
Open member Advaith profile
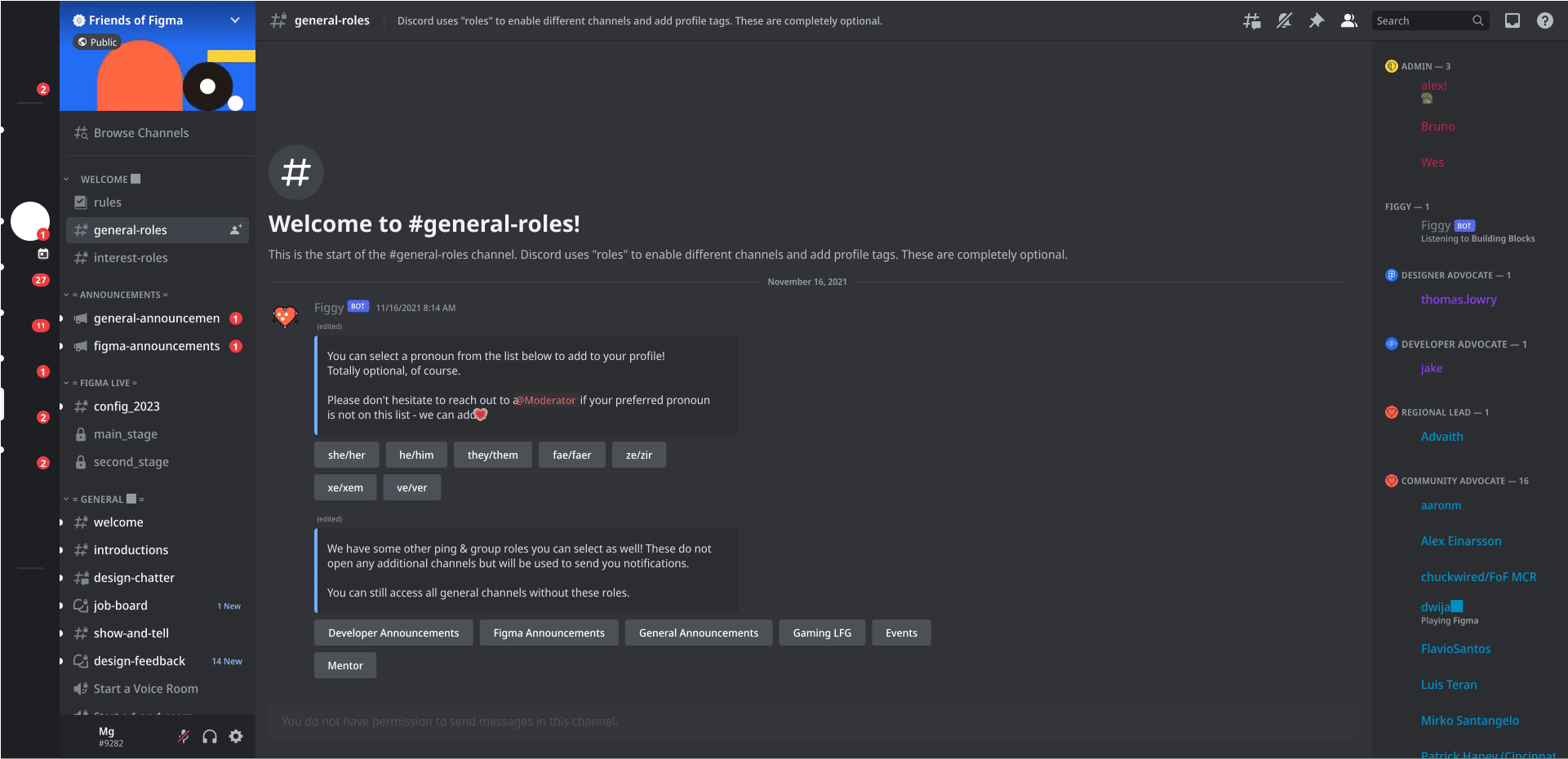point(1441,437)
